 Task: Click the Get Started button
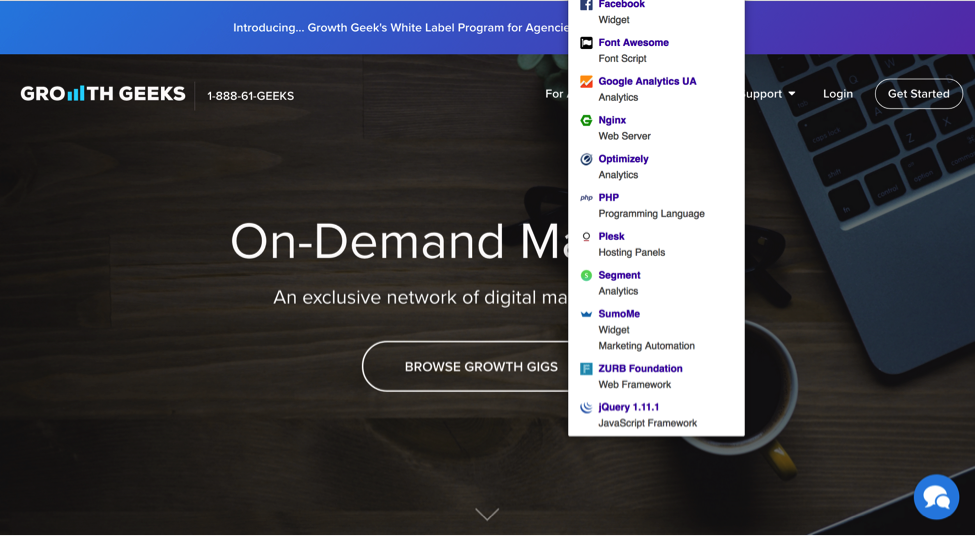918,94
